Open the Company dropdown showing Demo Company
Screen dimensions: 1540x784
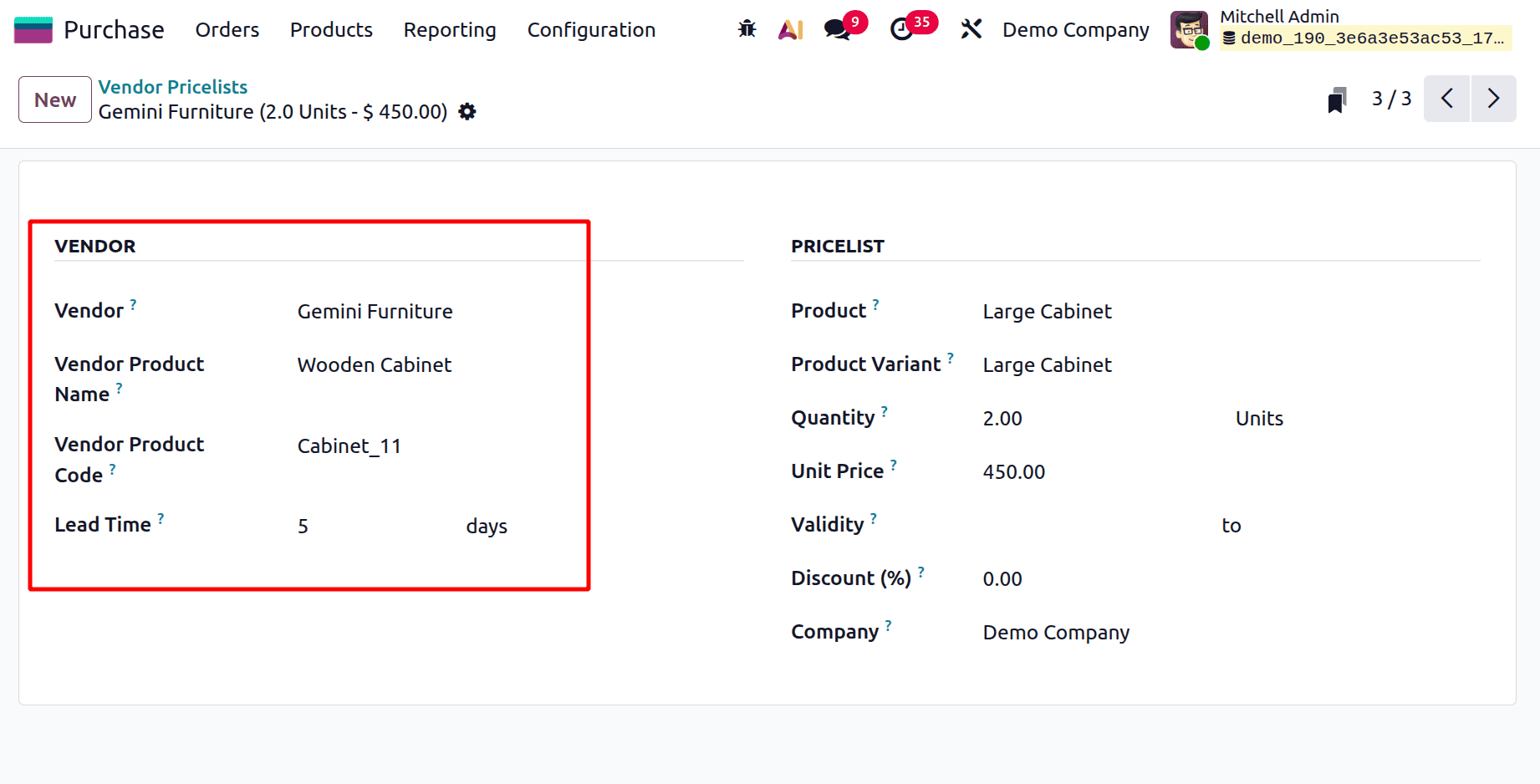pyautogui.click(x=1056, y=632)
